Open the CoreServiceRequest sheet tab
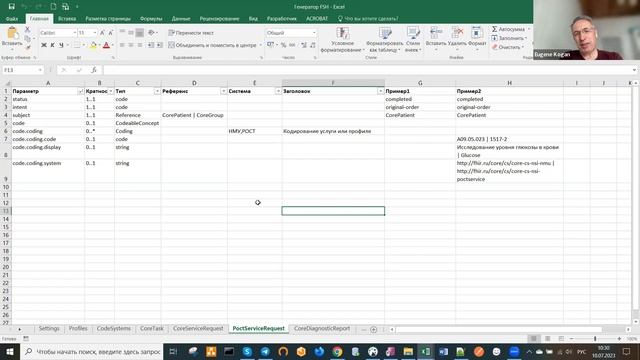The height and width of the screenshot is (360, 640). click(198, 329)
